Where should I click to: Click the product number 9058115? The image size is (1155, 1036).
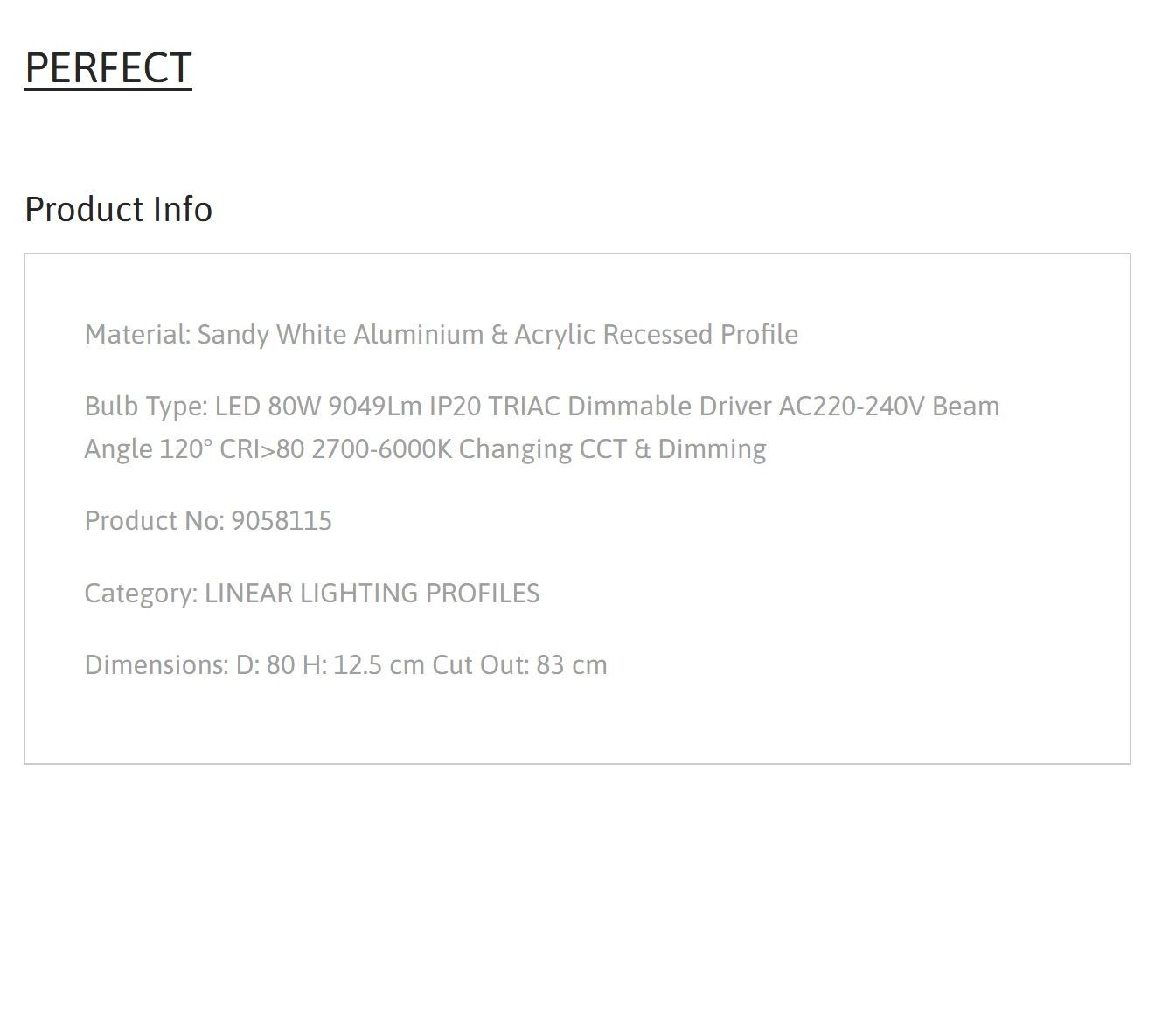[282, 521]
